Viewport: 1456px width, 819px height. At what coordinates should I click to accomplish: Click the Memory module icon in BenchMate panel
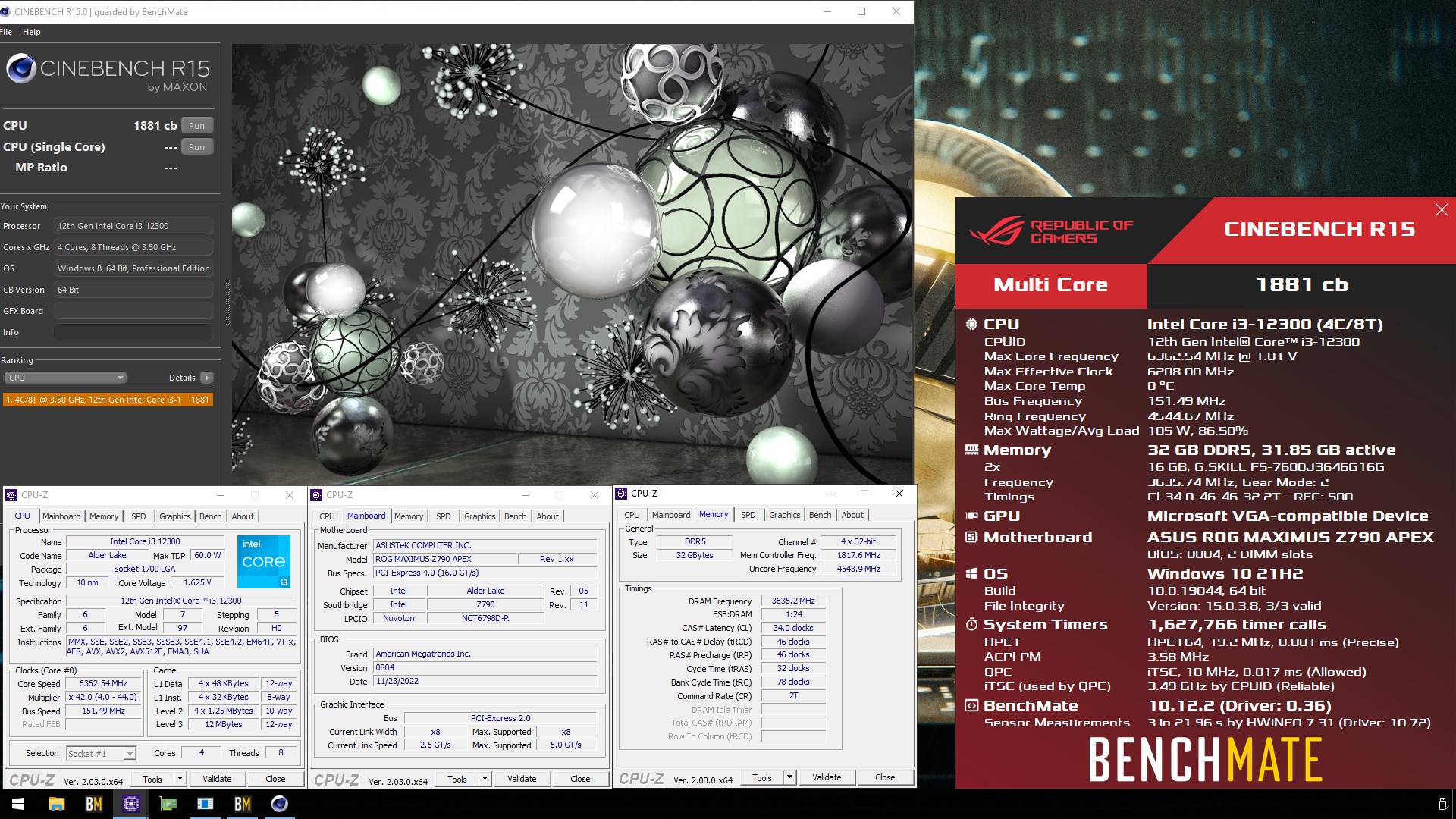click(971, 450)
